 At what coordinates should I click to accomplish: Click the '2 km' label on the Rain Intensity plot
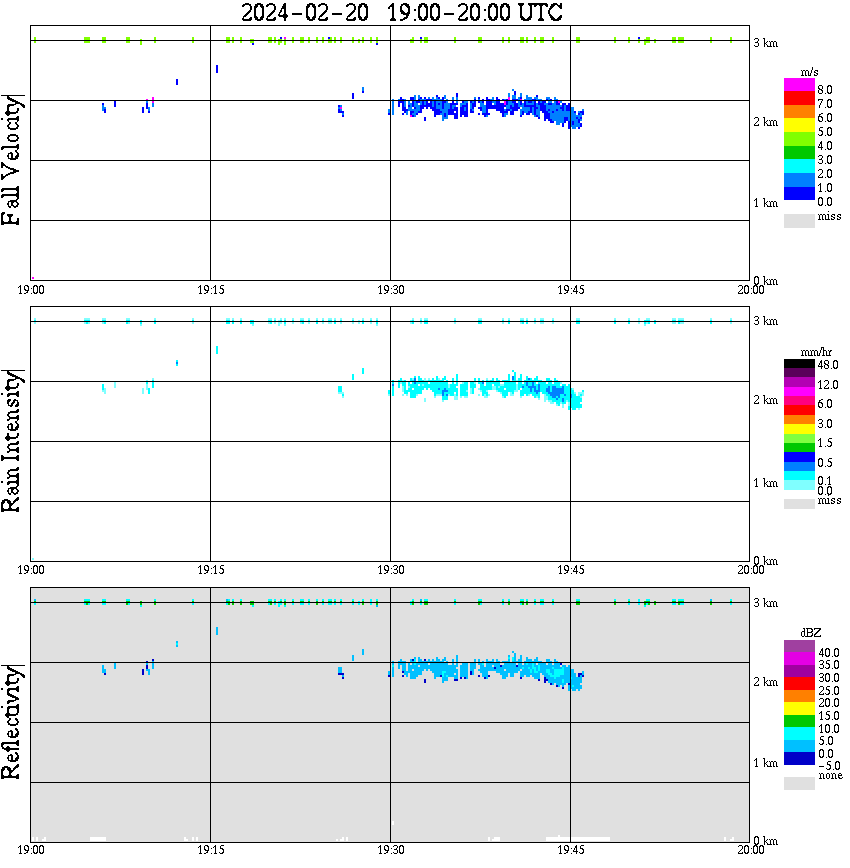[765, 400]
